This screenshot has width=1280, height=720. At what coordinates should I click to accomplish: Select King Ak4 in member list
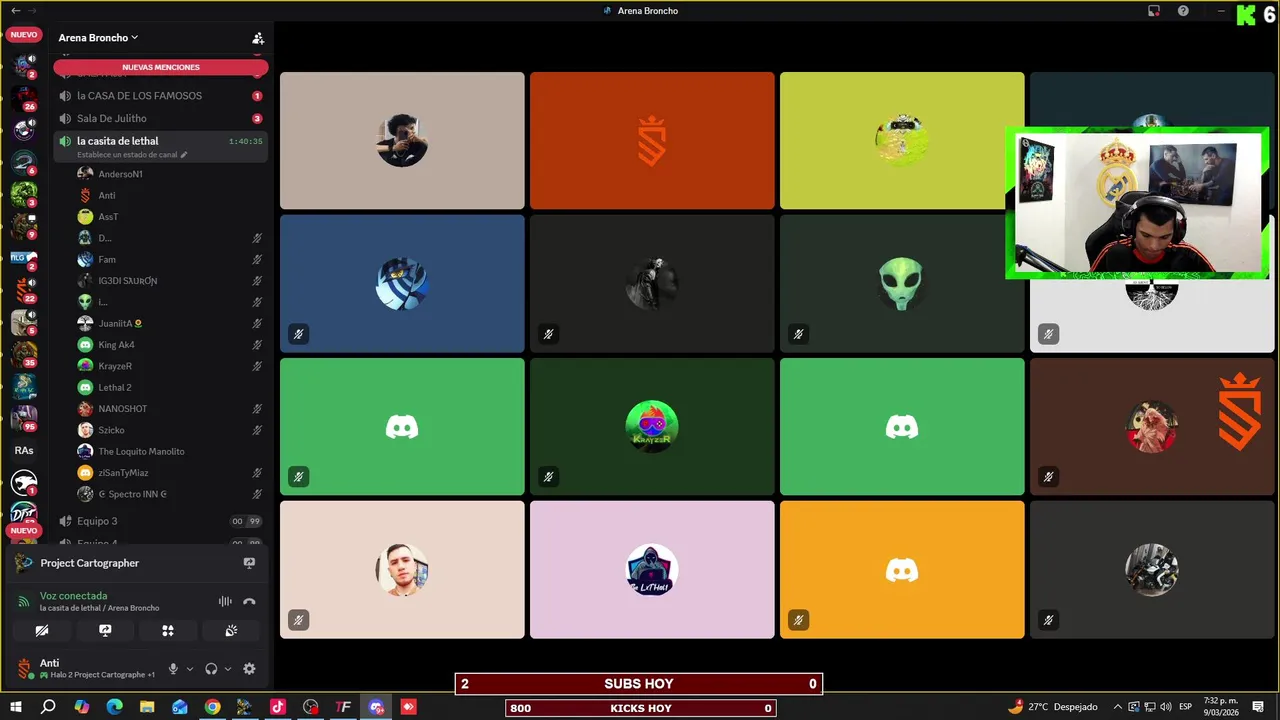click(170, 345)
